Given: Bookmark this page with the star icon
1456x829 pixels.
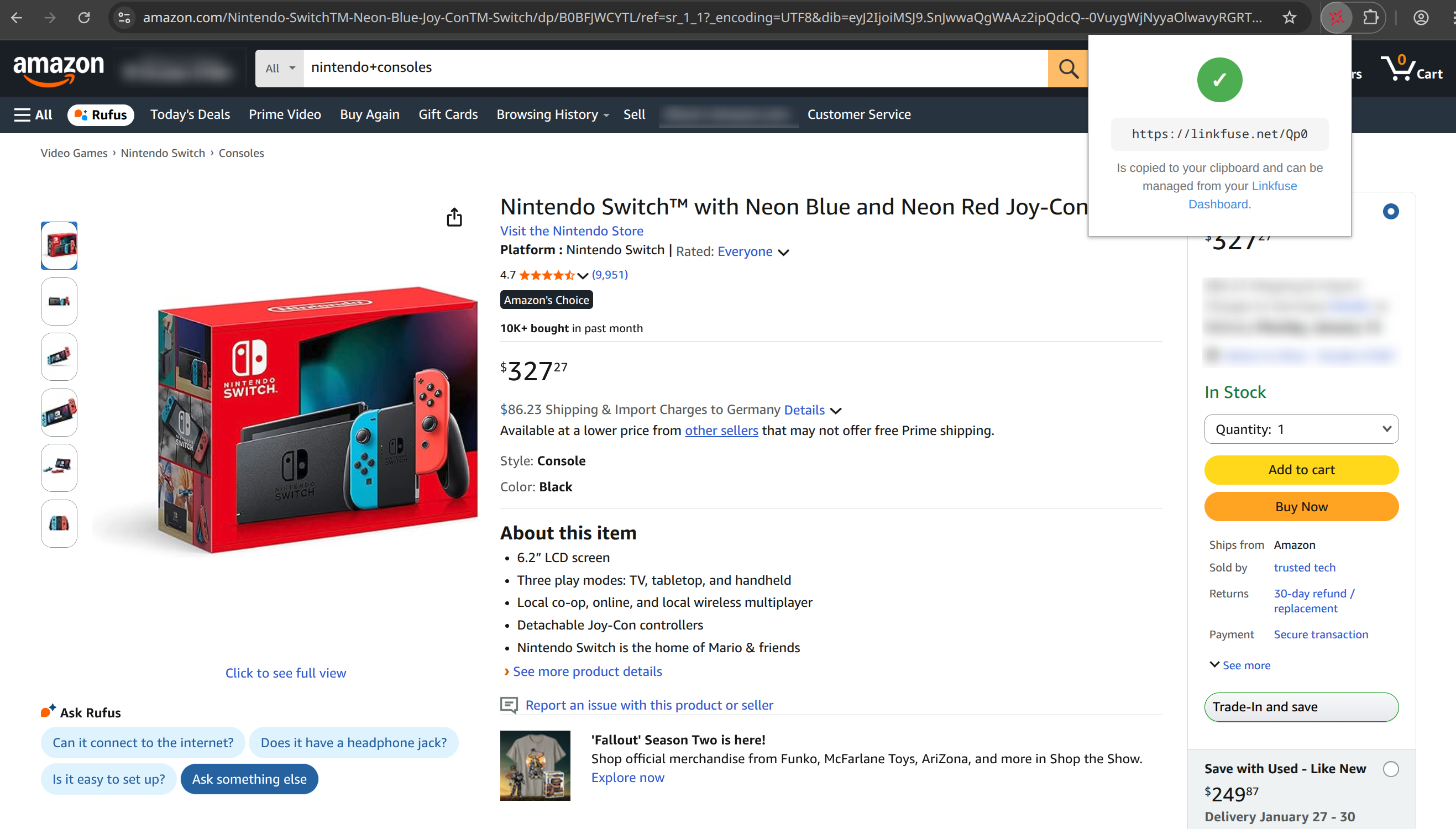Looking at the screenshot, I should click(1290, 18).
